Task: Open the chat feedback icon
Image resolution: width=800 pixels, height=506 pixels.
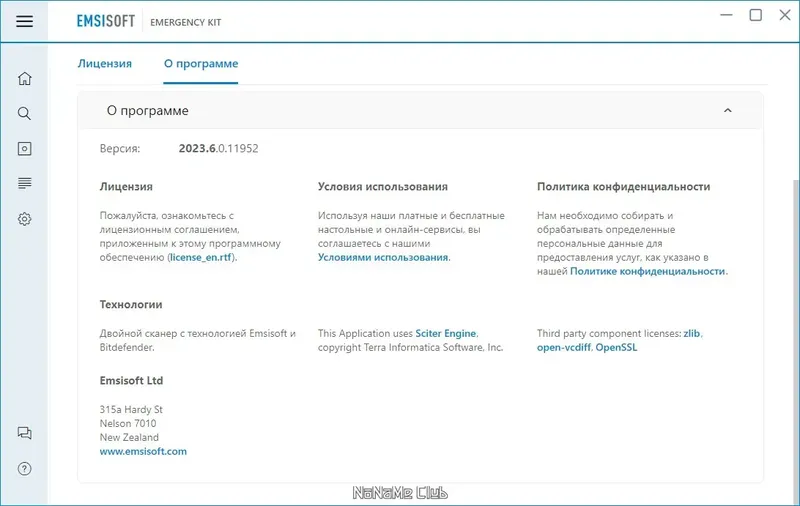Action: click(x=25, y=433)
